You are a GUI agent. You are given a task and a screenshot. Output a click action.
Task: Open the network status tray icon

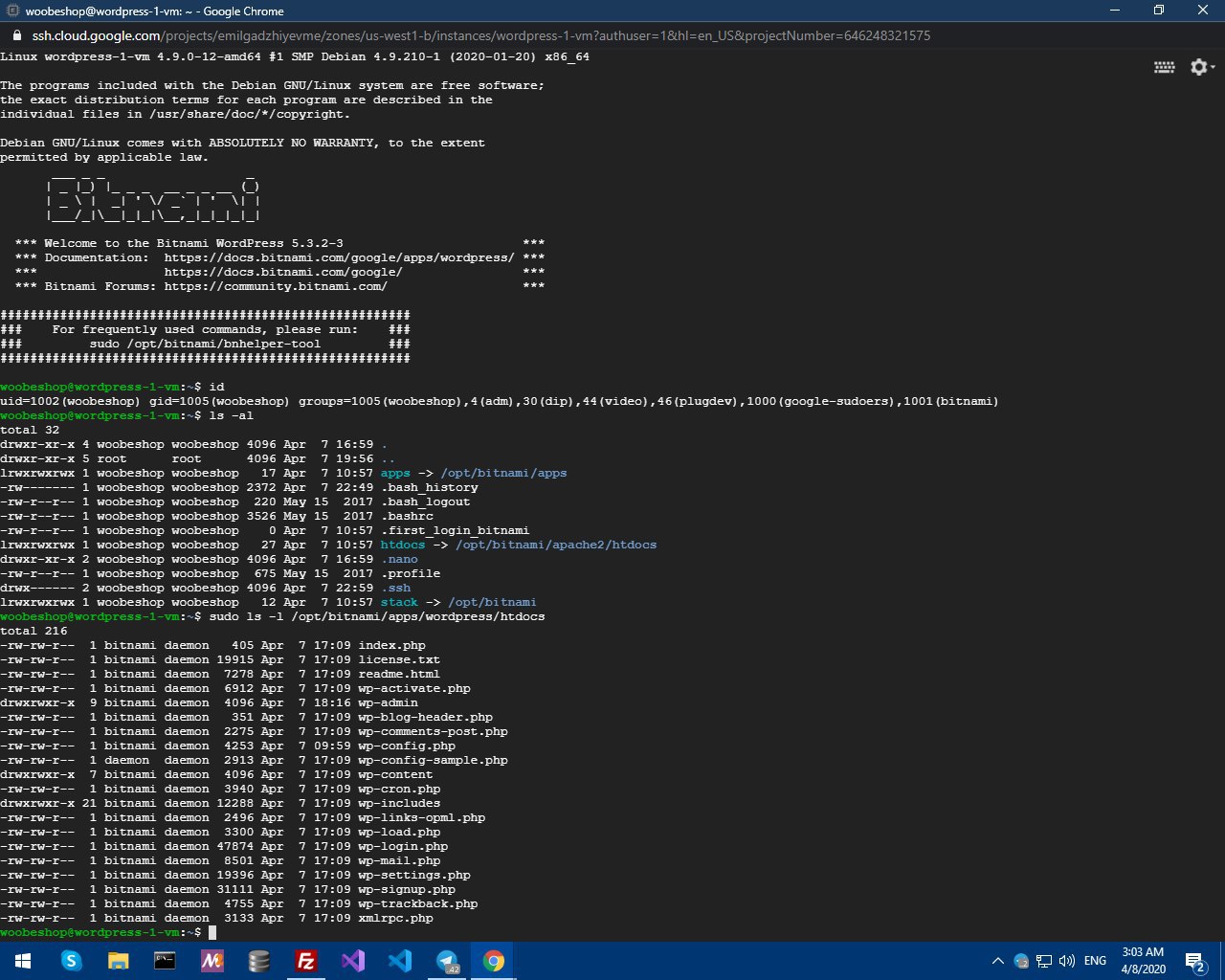click(1044, 961)
